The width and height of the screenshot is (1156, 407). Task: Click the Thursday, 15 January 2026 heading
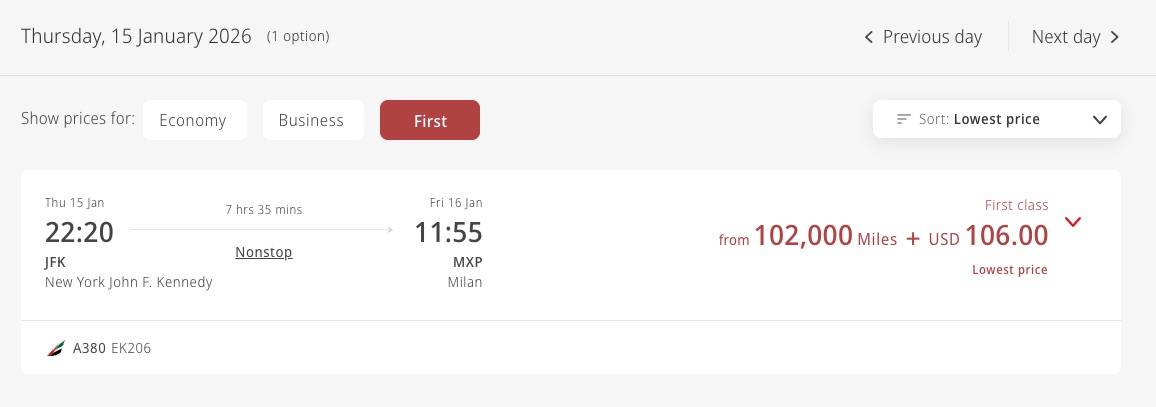(138, 37)
